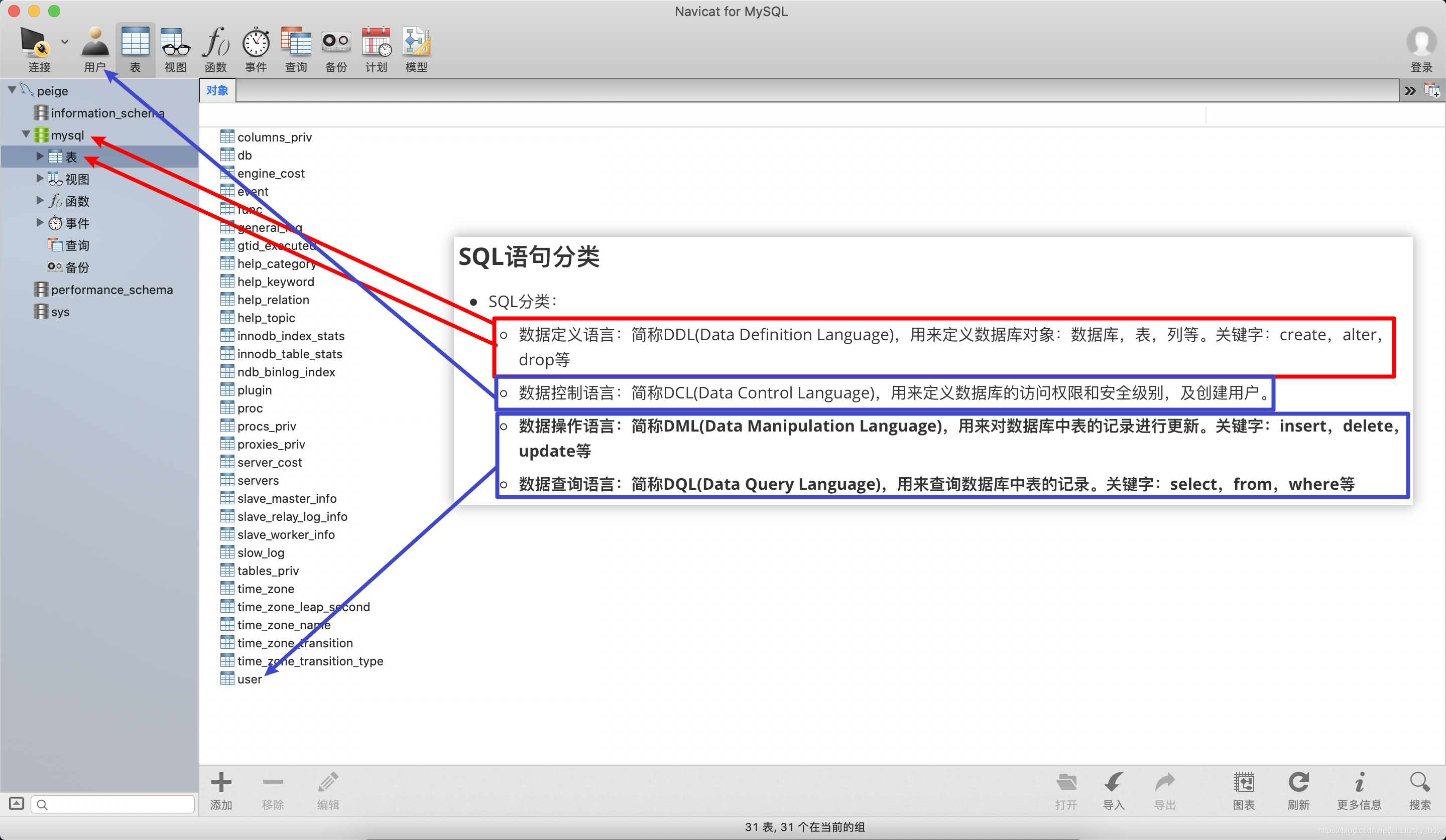Click the 添加 (Add) button at the bottom

point(221,789)
